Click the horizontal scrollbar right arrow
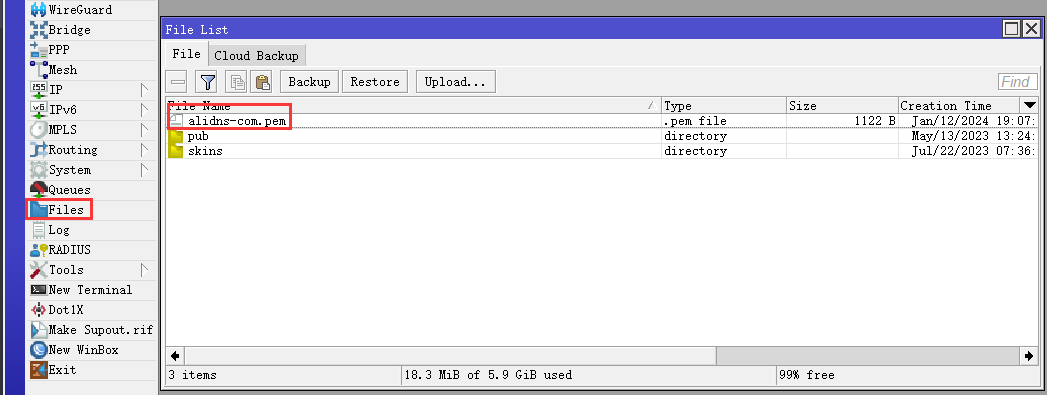The width and height of the screenshot is (1047, 395). pos(1029,356)
